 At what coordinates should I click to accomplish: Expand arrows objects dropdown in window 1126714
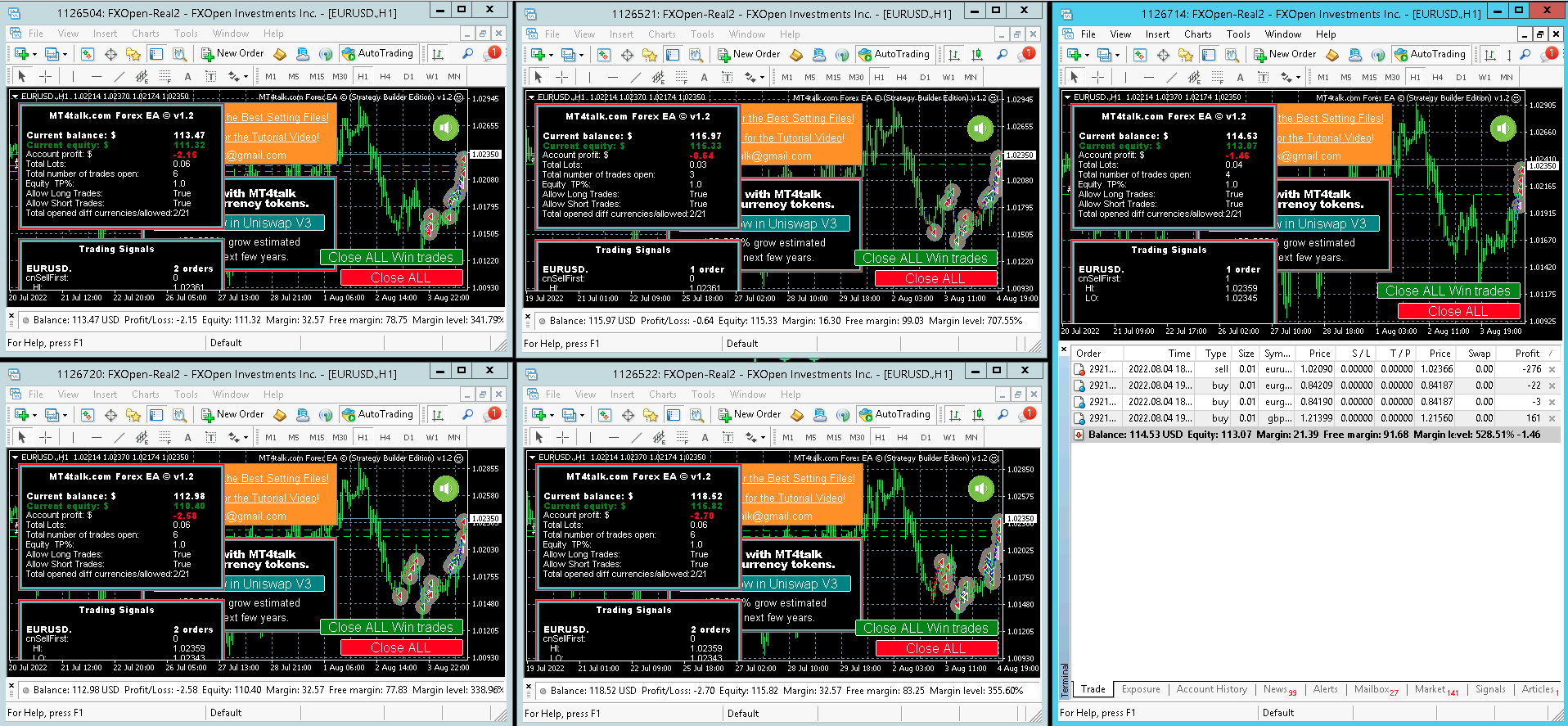(1298, 78)
